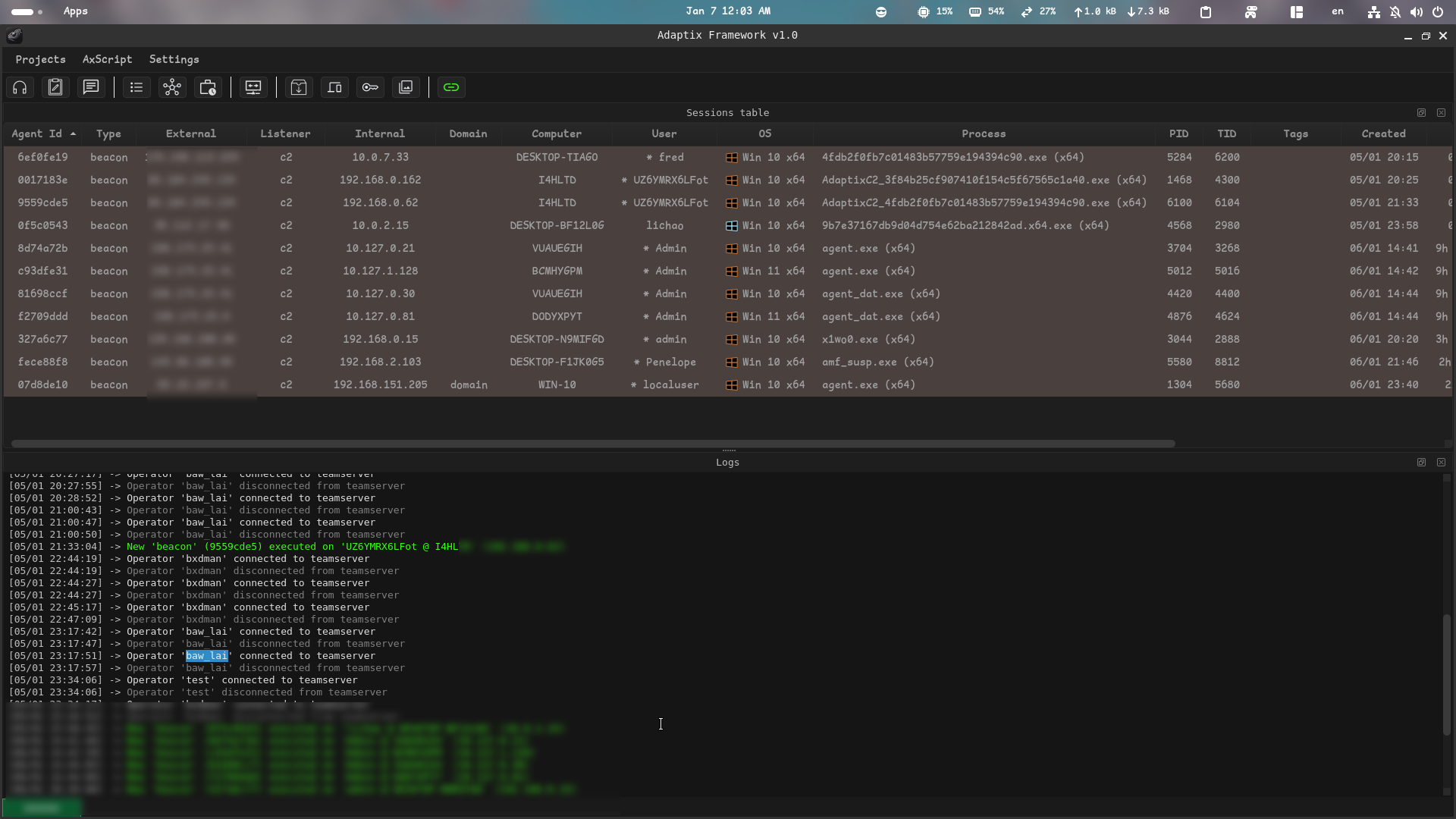Open the screenshots gallery icon

(x=406, y=88)
